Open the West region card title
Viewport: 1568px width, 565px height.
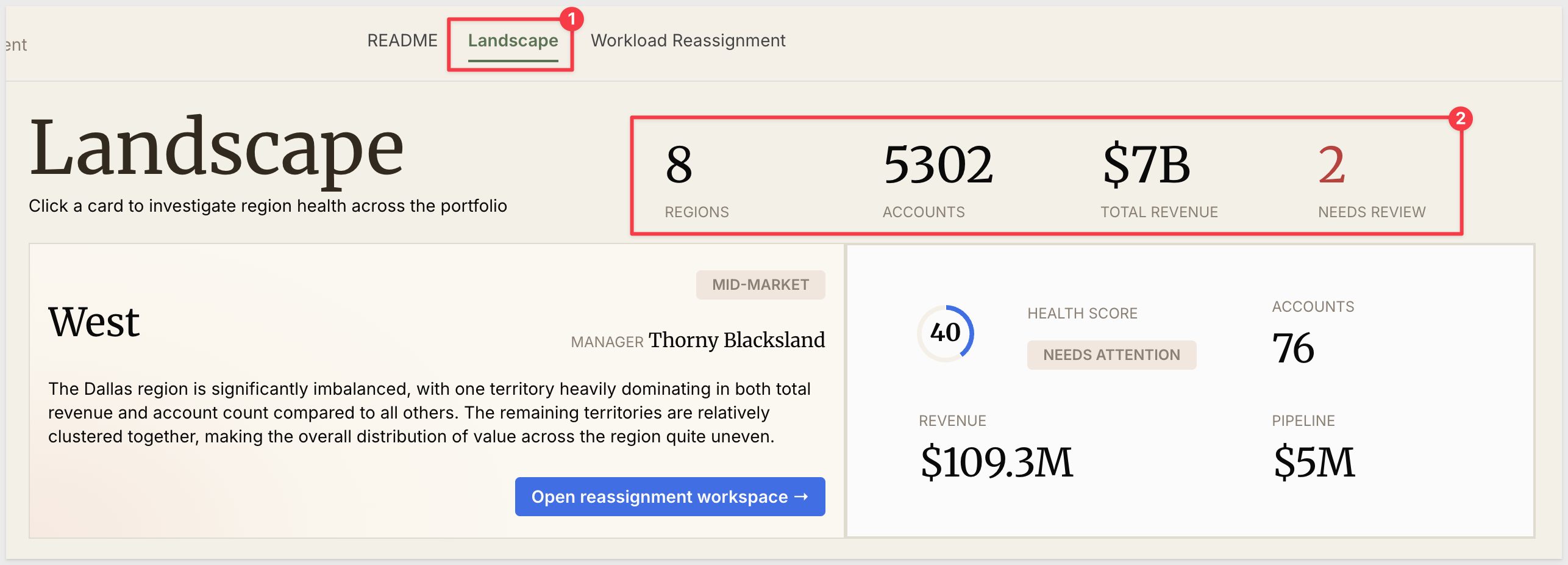point(94,322)
